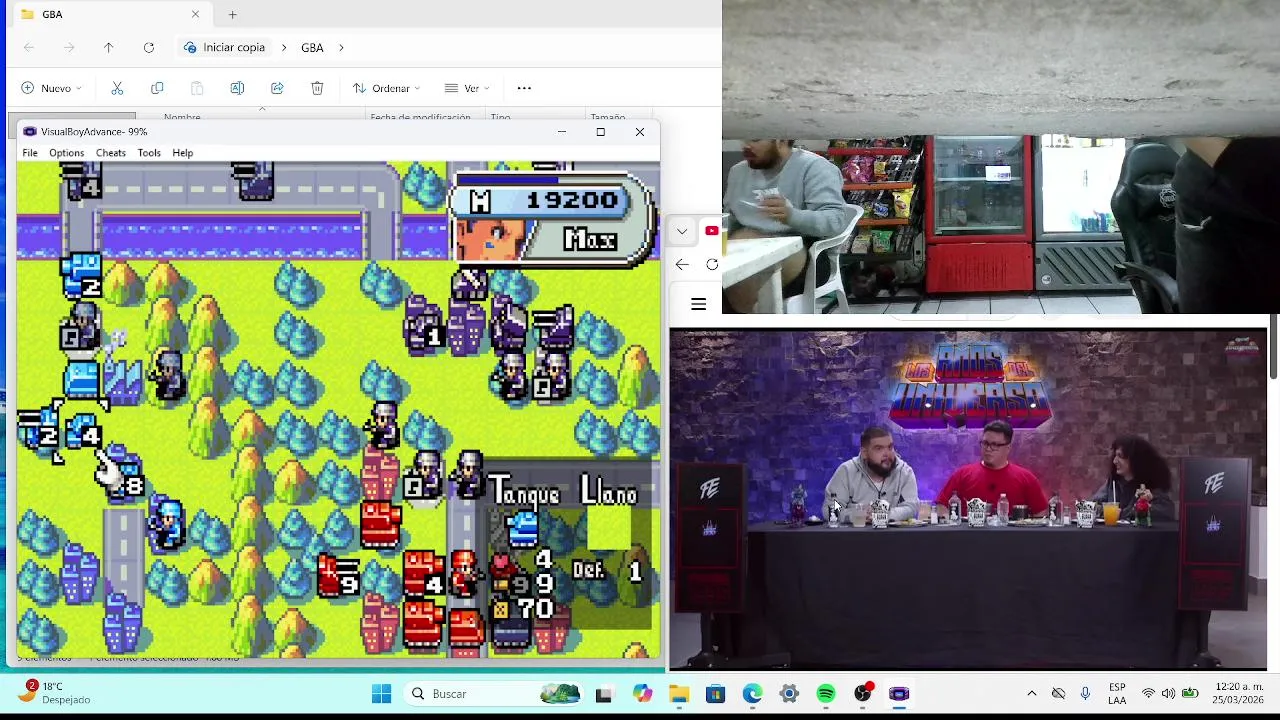Expand the chevron after Iniciar copia breadcrumb
This screenshot has height=720, width=1280.
(283, 47)
